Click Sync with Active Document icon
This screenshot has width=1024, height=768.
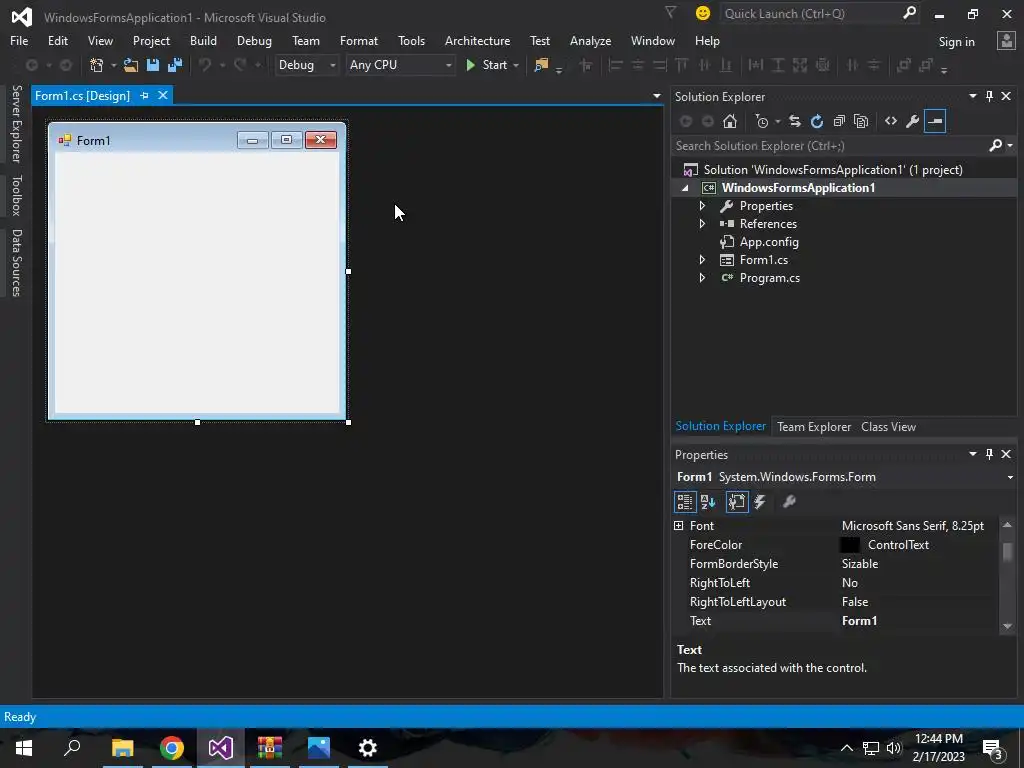(795, 121)
